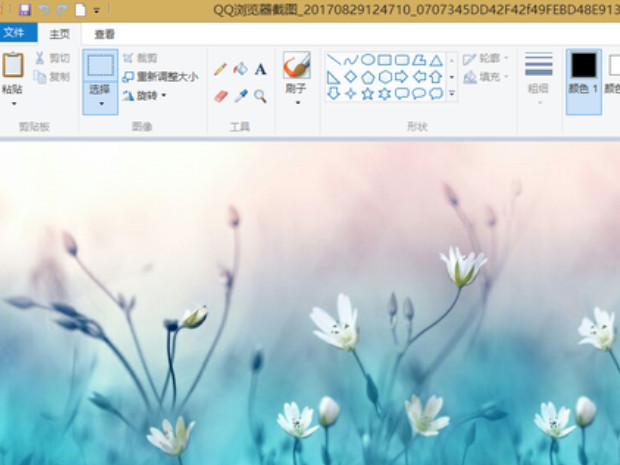Screen dimensions: 620x465
Task: Choose the straight line shape
Action: tap(334, 60)
